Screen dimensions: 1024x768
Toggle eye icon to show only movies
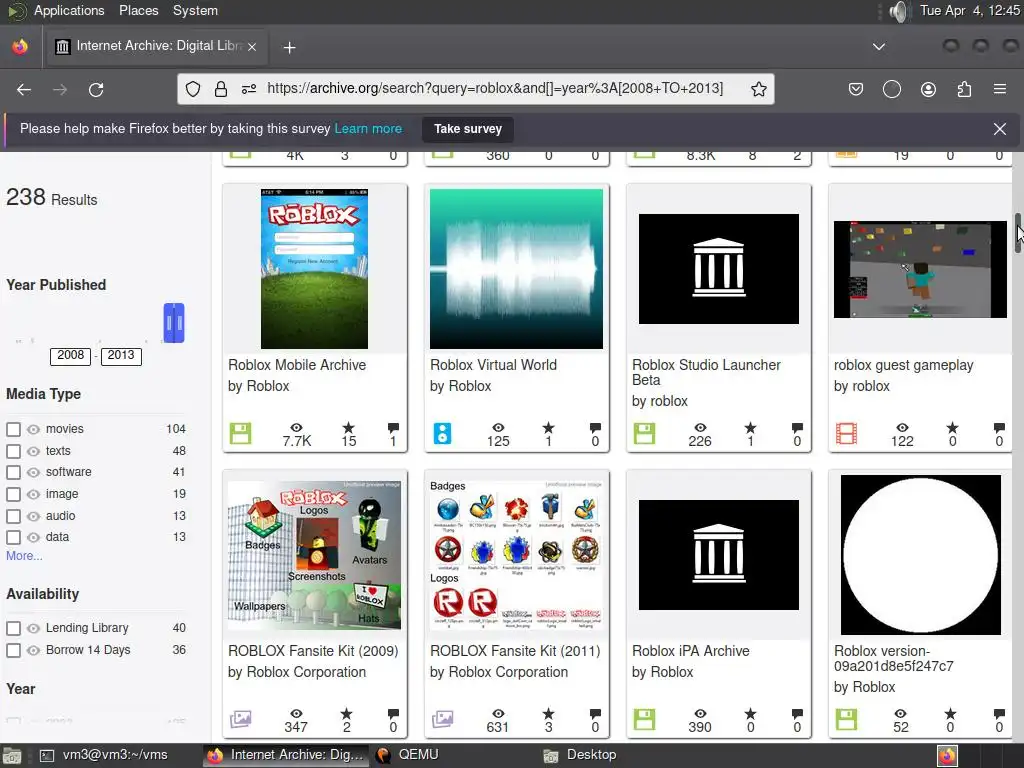pyautogui.click(x=33, y=430)
